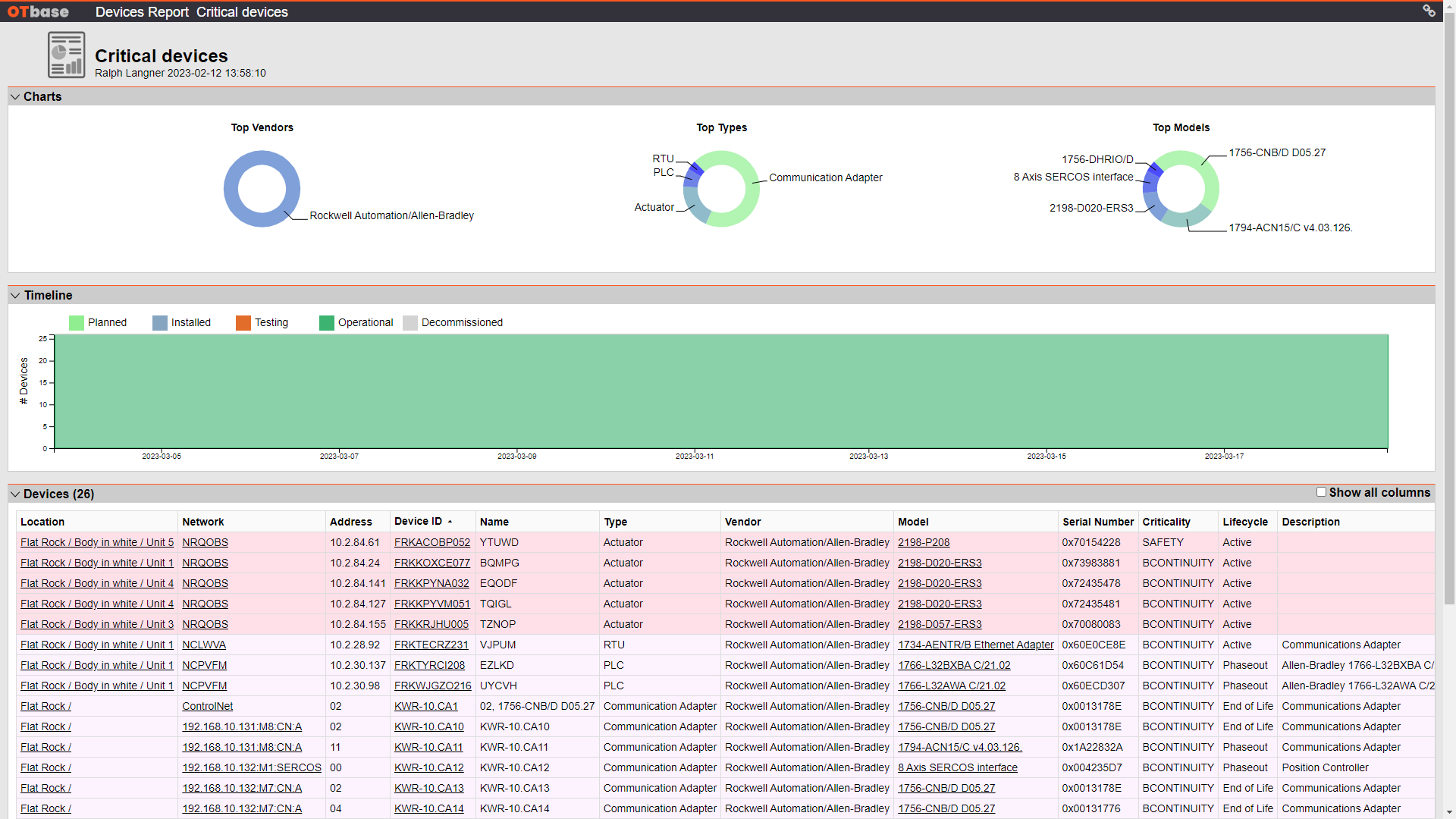1456x819 pixels.
Task: Open device FRKACOBP052
Action: point(432,543)
